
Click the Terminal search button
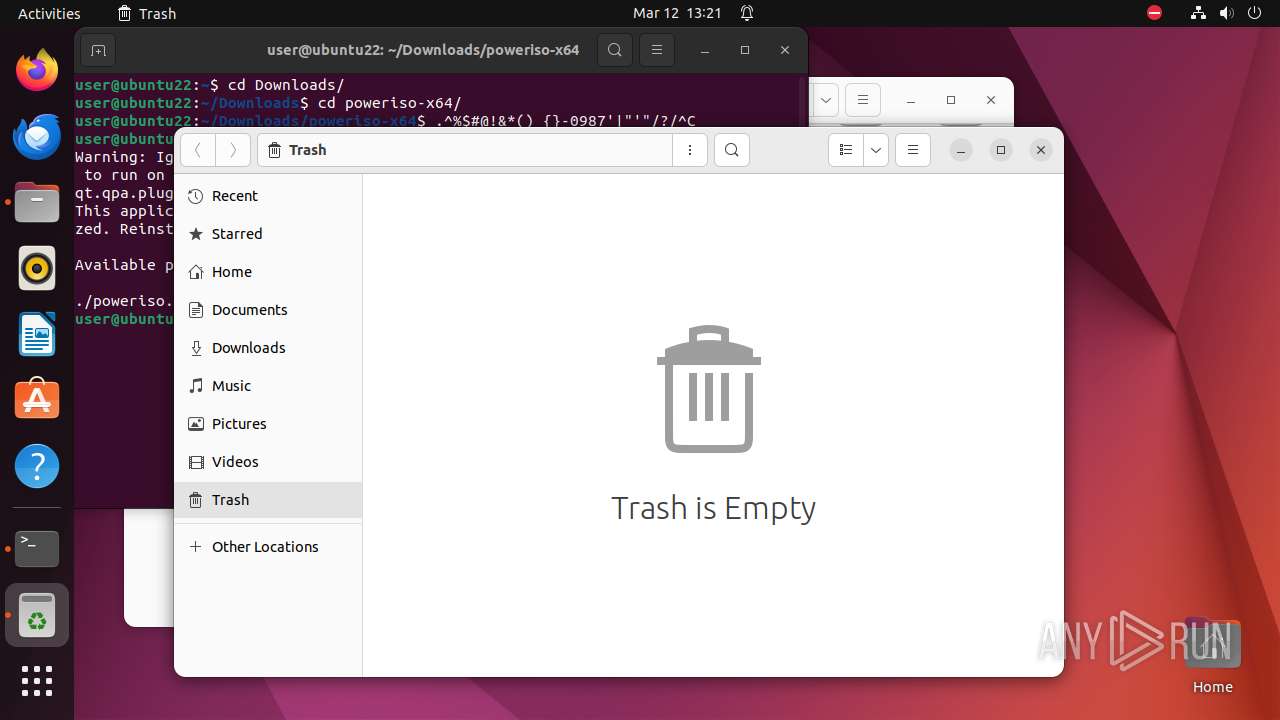(x=615, y=50)
